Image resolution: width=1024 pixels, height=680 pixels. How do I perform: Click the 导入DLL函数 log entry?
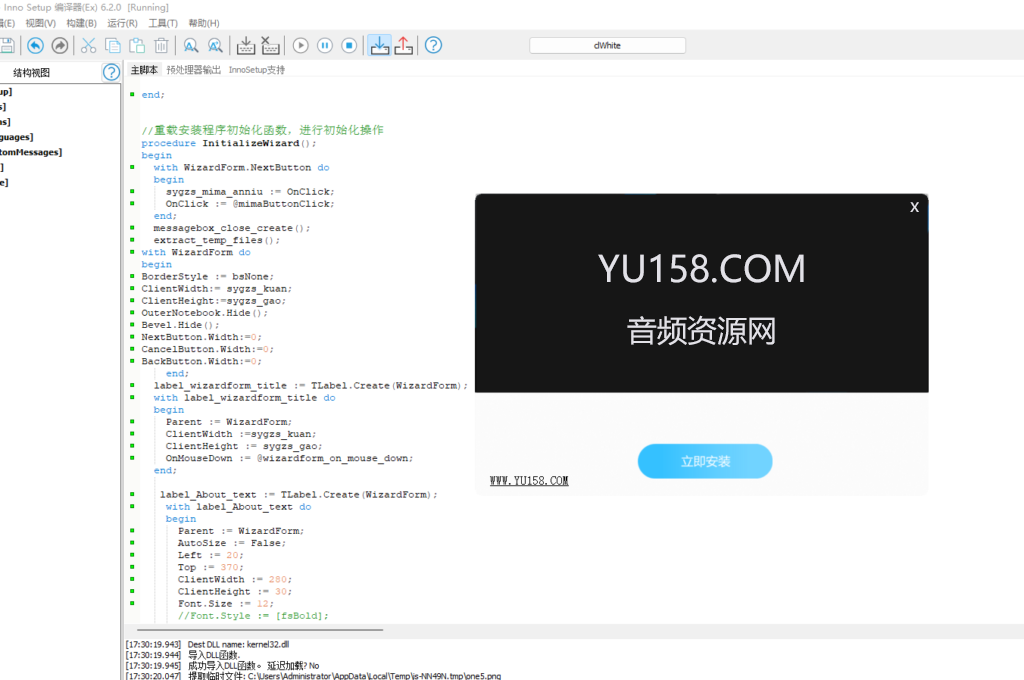214,655
